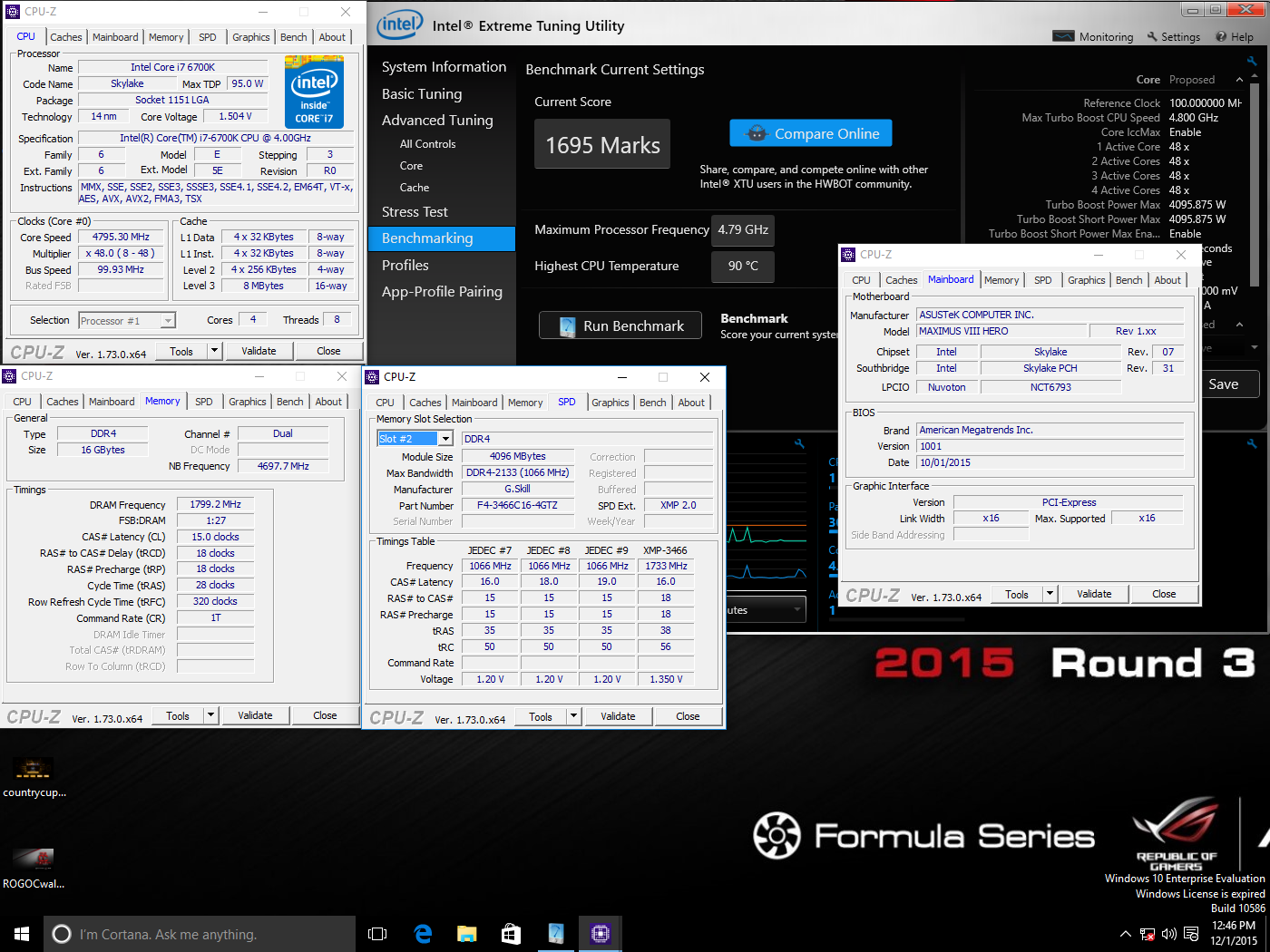
Task: Switch to Intel XTU taskbar icon
Action: pyautogui.click(x=555, y=934)
